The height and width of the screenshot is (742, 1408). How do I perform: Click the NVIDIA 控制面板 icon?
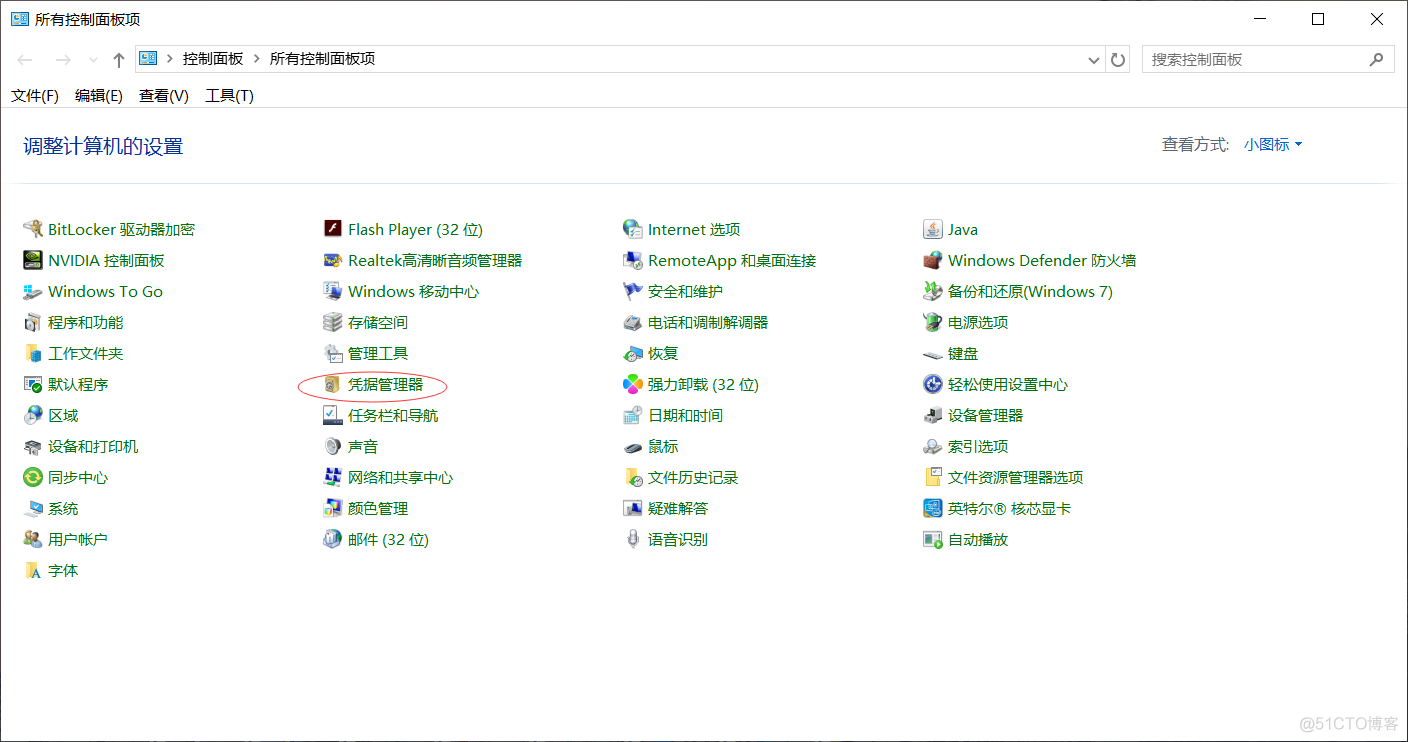pyautogui.click(x=33, y=260)
